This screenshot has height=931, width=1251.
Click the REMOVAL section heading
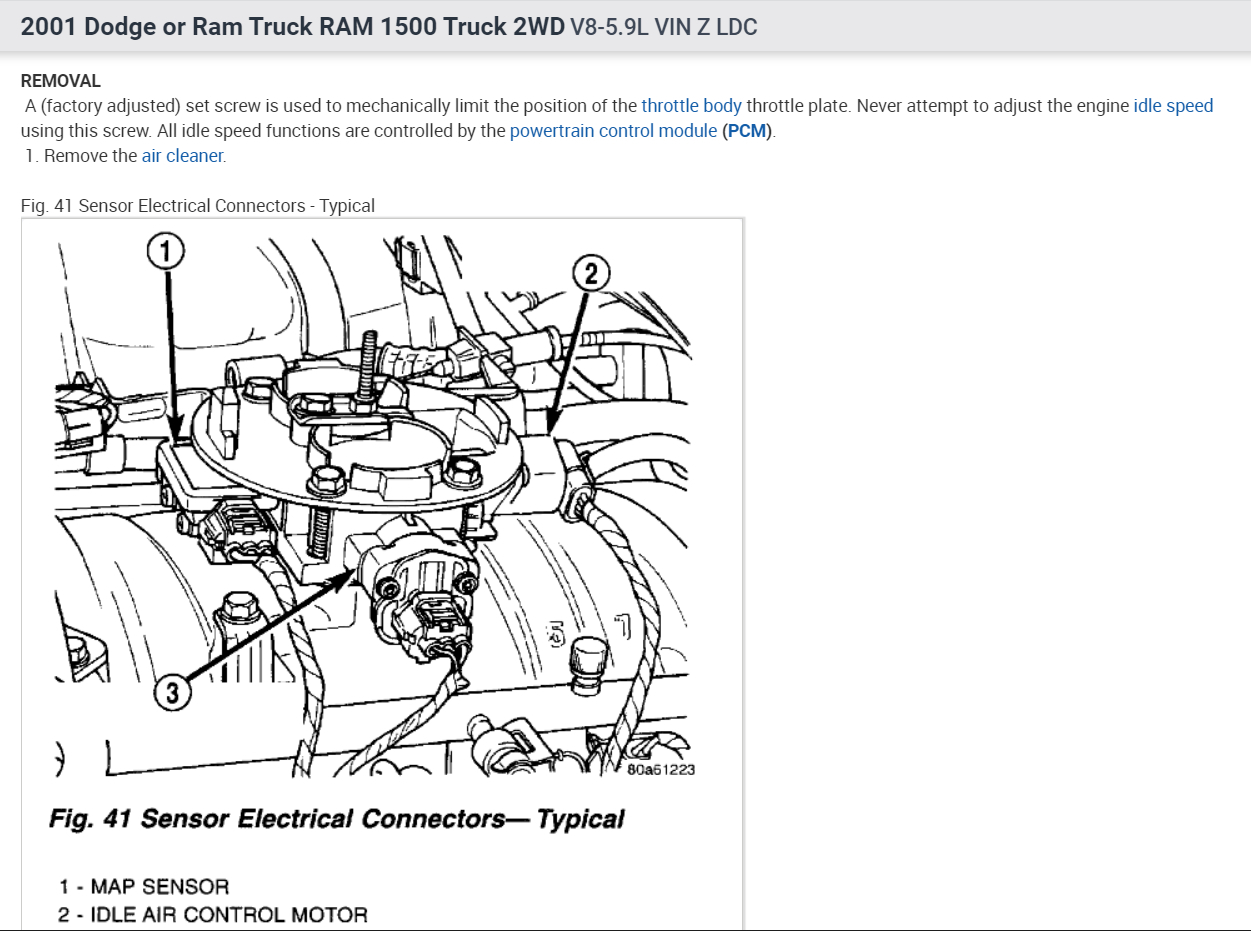[x=61, y=81]
